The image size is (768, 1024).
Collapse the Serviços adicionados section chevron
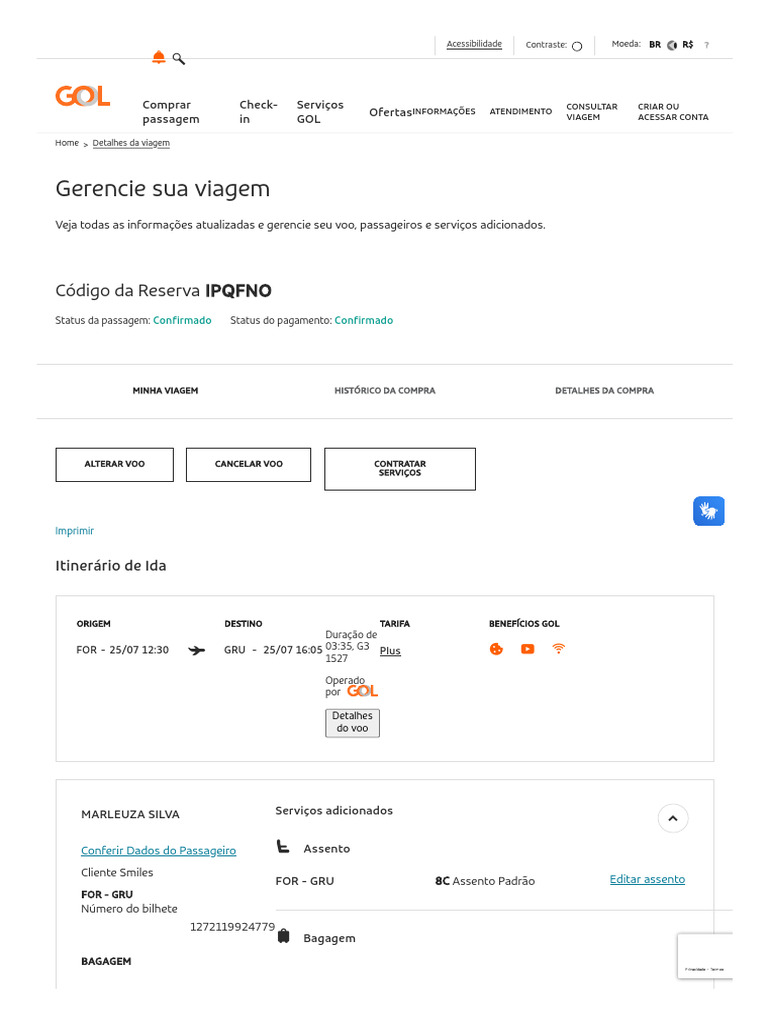[x=673, y=818]
